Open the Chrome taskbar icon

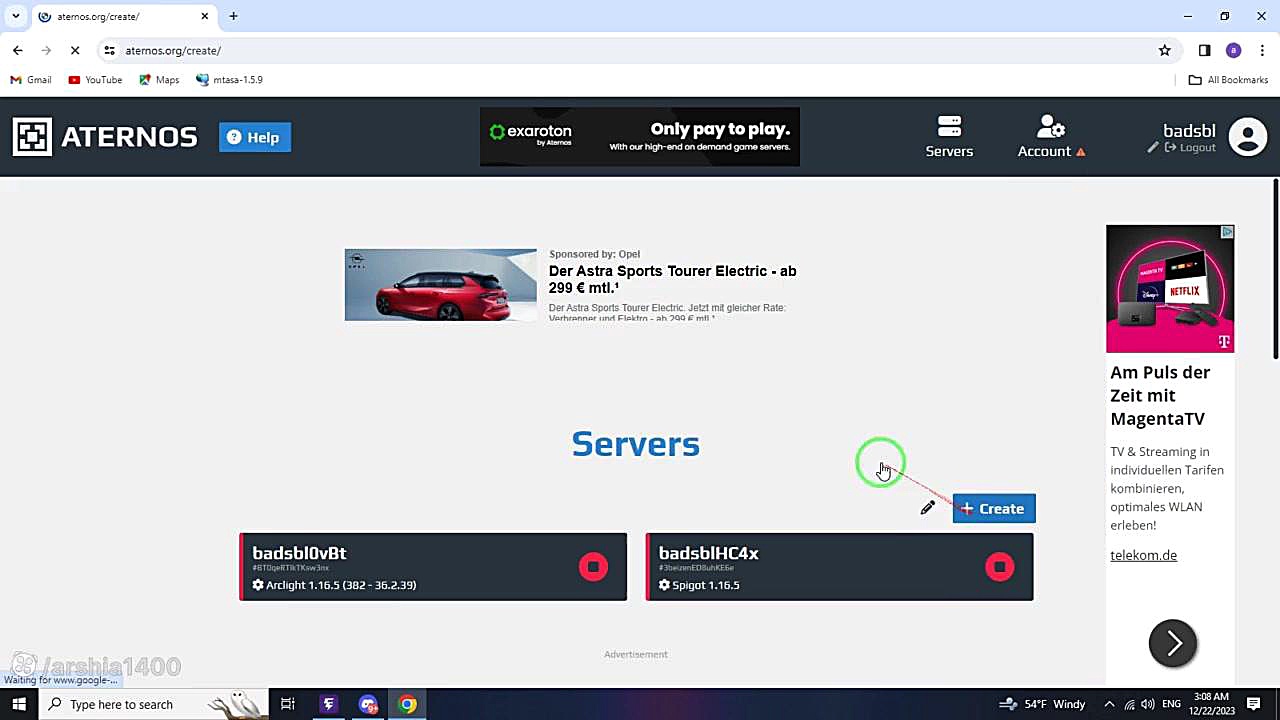pos(407,704)
